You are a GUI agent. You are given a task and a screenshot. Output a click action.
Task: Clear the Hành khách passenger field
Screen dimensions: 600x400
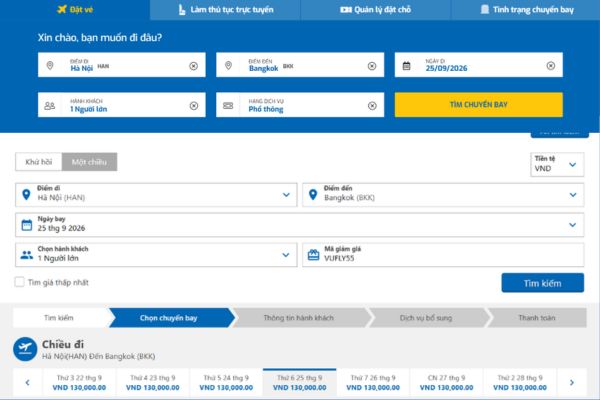194,106
